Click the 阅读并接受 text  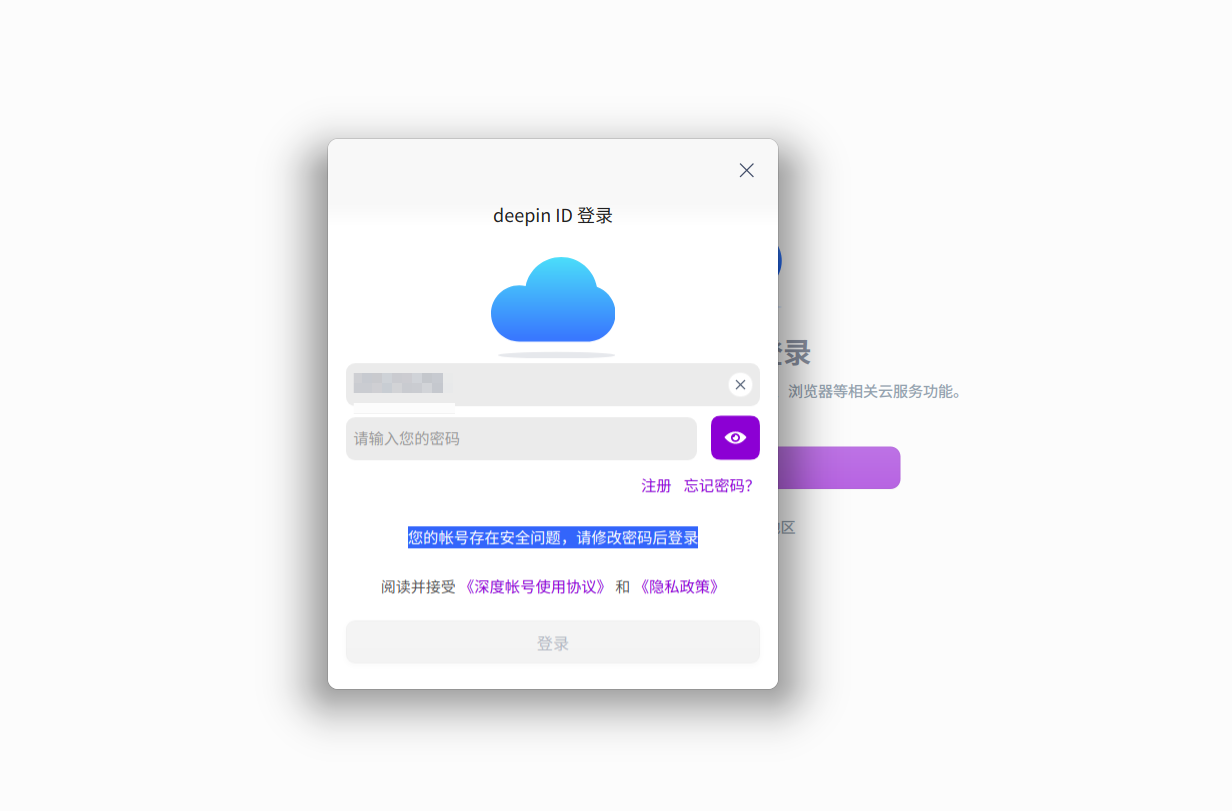tap(418, 587)
